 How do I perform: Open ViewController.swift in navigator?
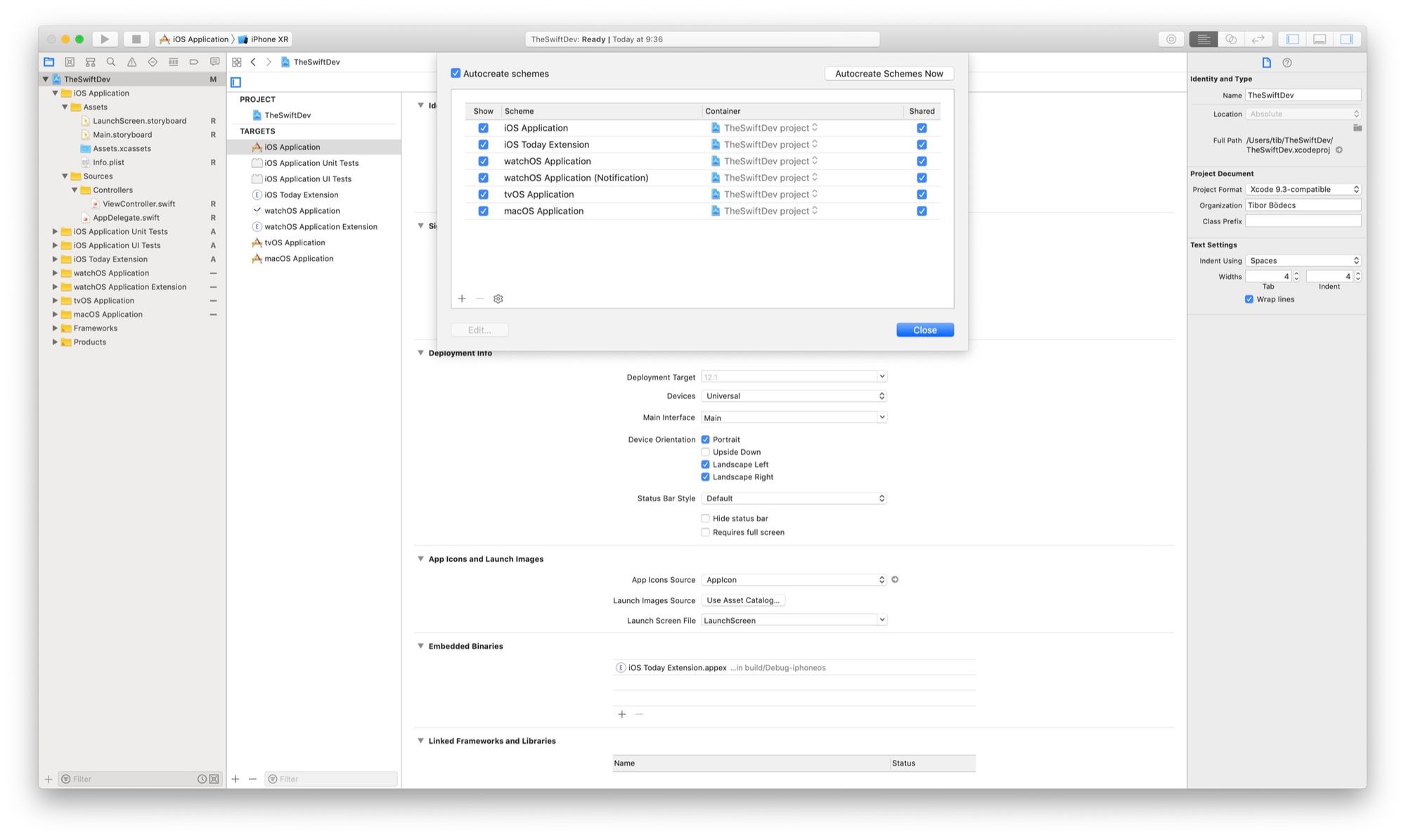click(138, 204)
